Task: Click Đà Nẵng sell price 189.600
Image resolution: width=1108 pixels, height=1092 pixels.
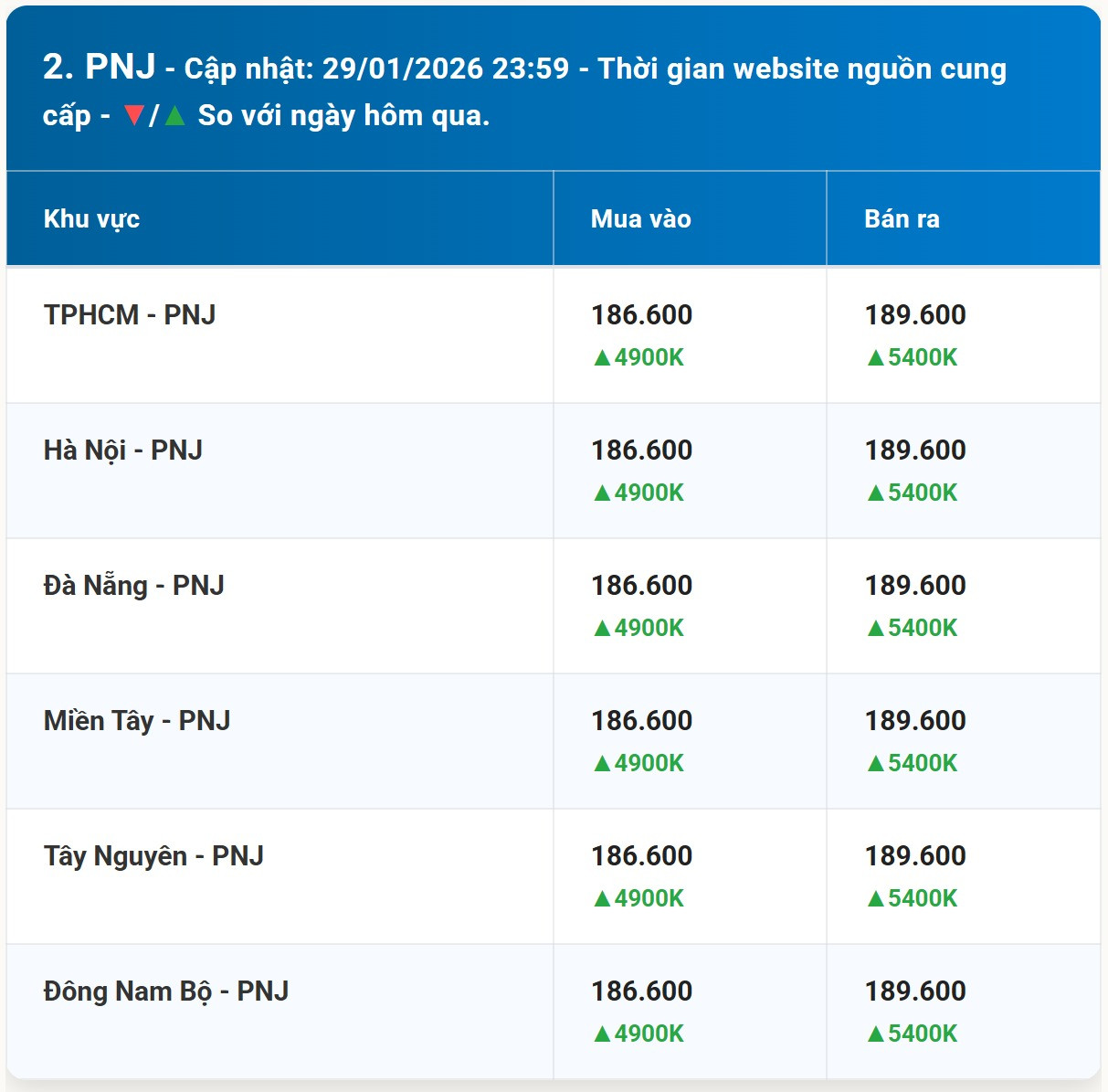Action: point(915,585)
